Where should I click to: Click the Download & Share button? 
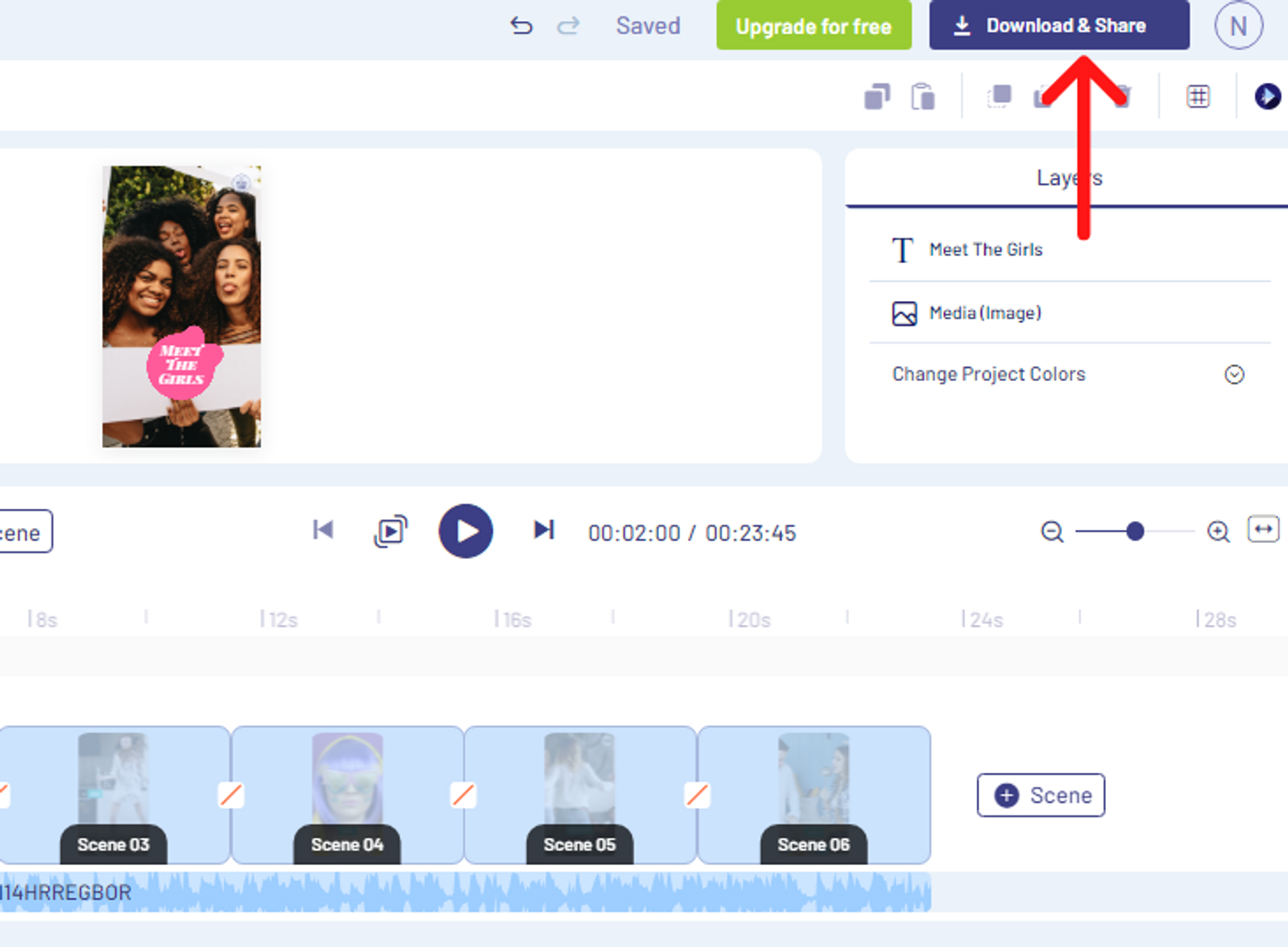[1058, 26]
